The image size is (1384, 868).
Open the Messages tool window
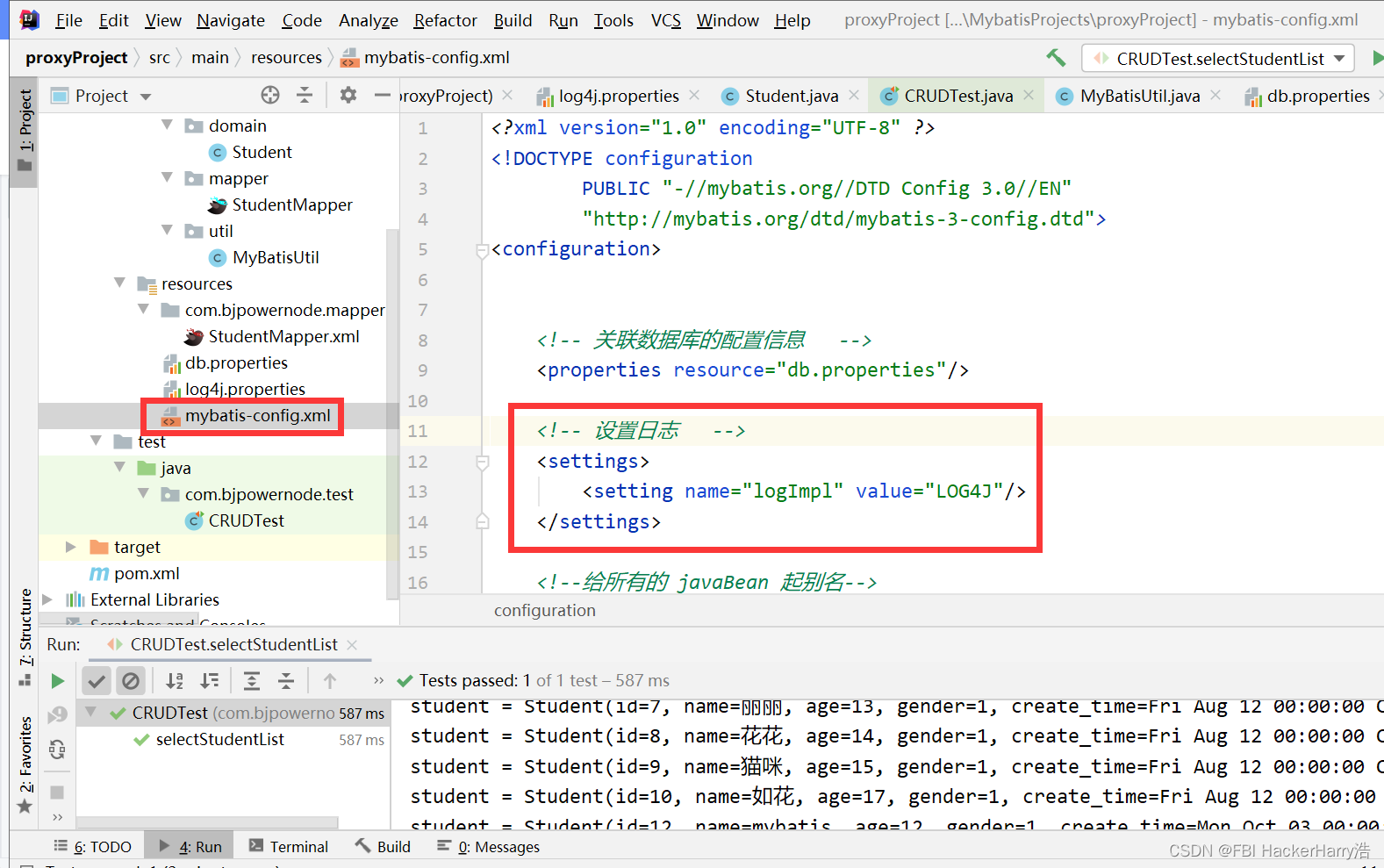pos(488,846)
